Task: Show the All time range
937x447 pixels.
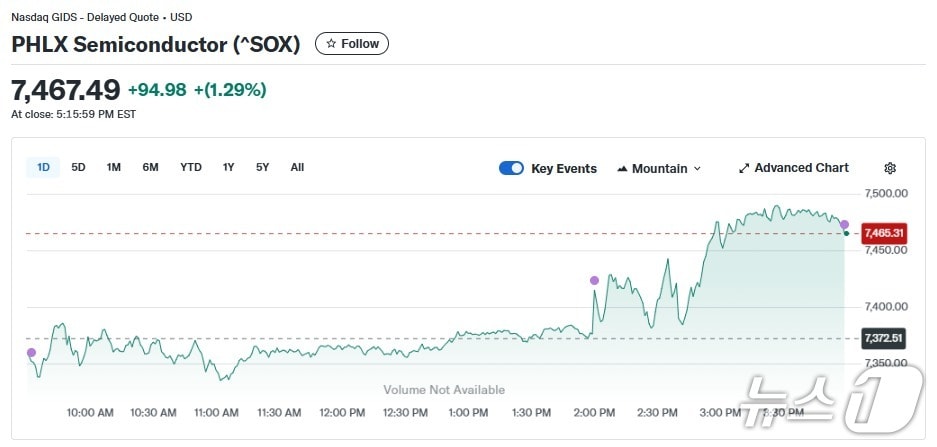Action: click(x=297, y=168)
